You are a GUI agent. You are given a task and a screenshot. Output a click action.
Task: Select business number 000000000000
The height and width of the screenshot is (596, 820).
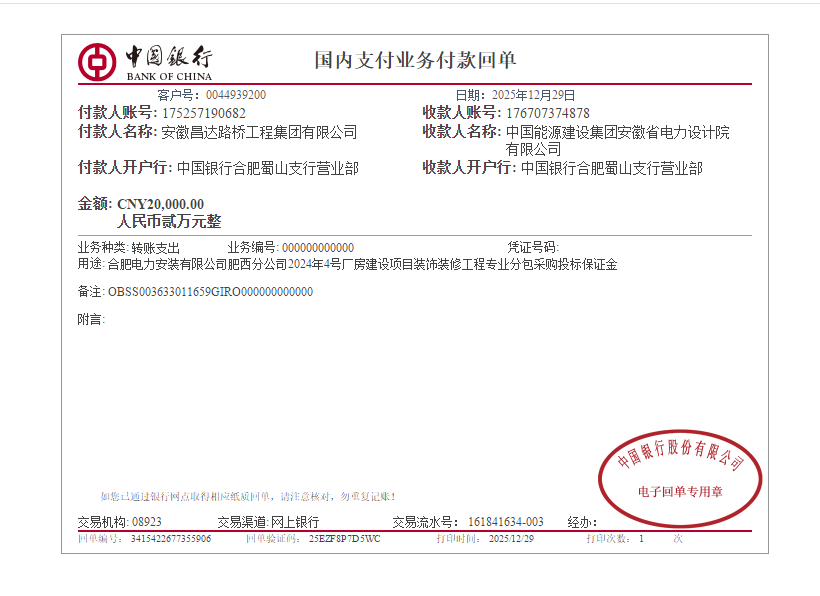[317, 248]
